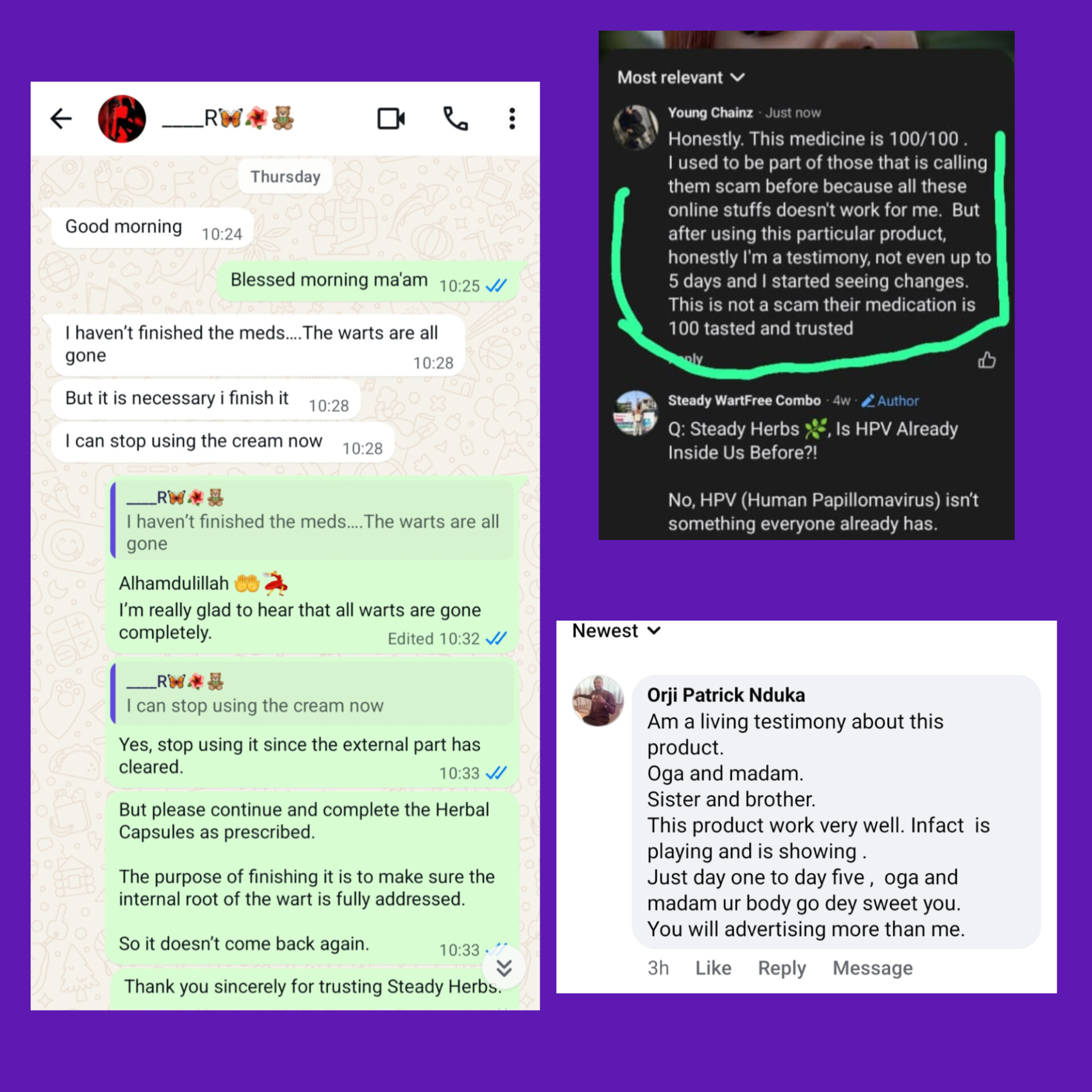Start a video call with contact
Image resolution: width=1092 pixels, height=1092 pixels.
point(391,119)
